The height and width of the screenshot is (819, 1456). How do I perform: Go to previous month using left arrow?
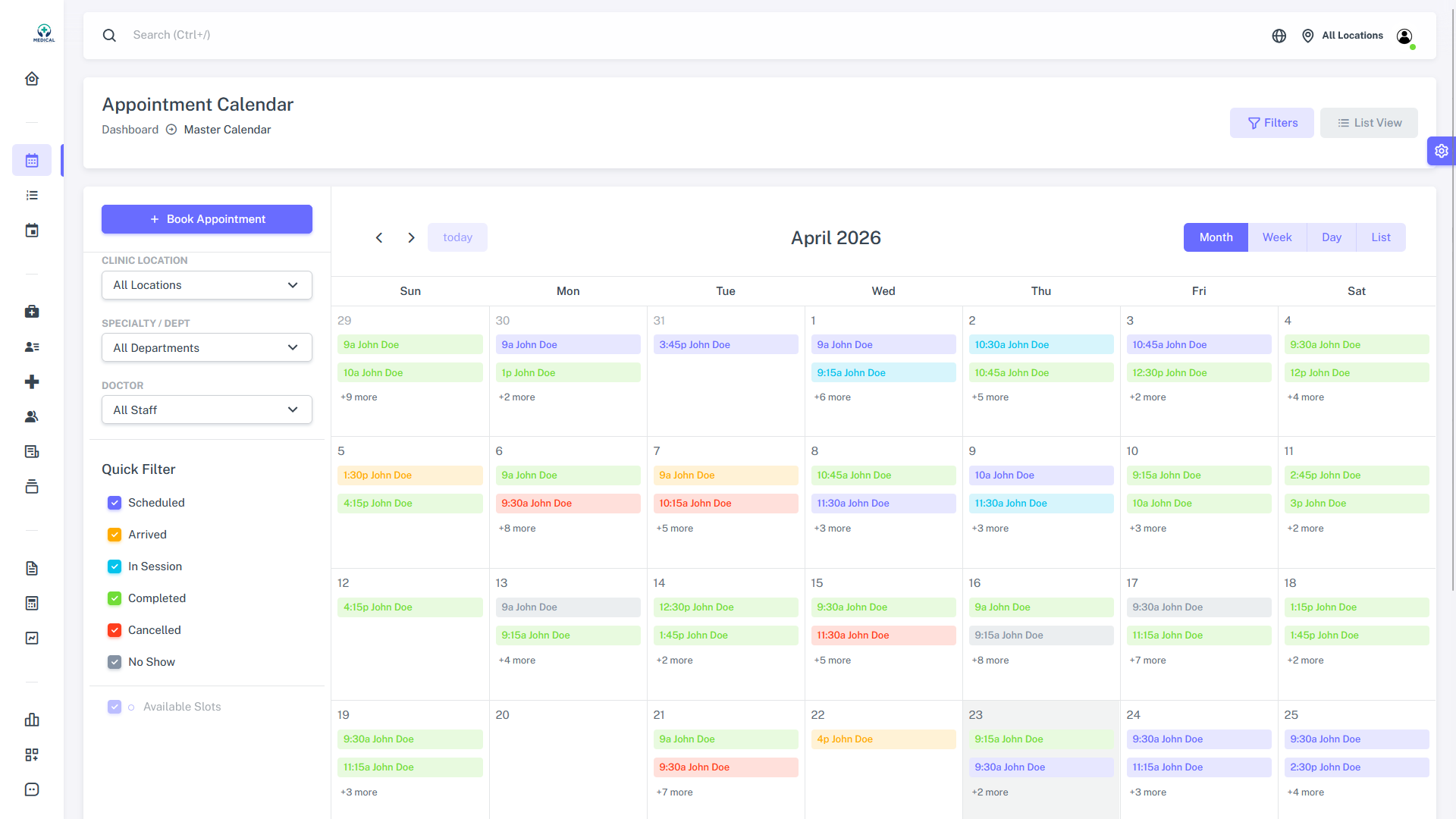(379, 237)
